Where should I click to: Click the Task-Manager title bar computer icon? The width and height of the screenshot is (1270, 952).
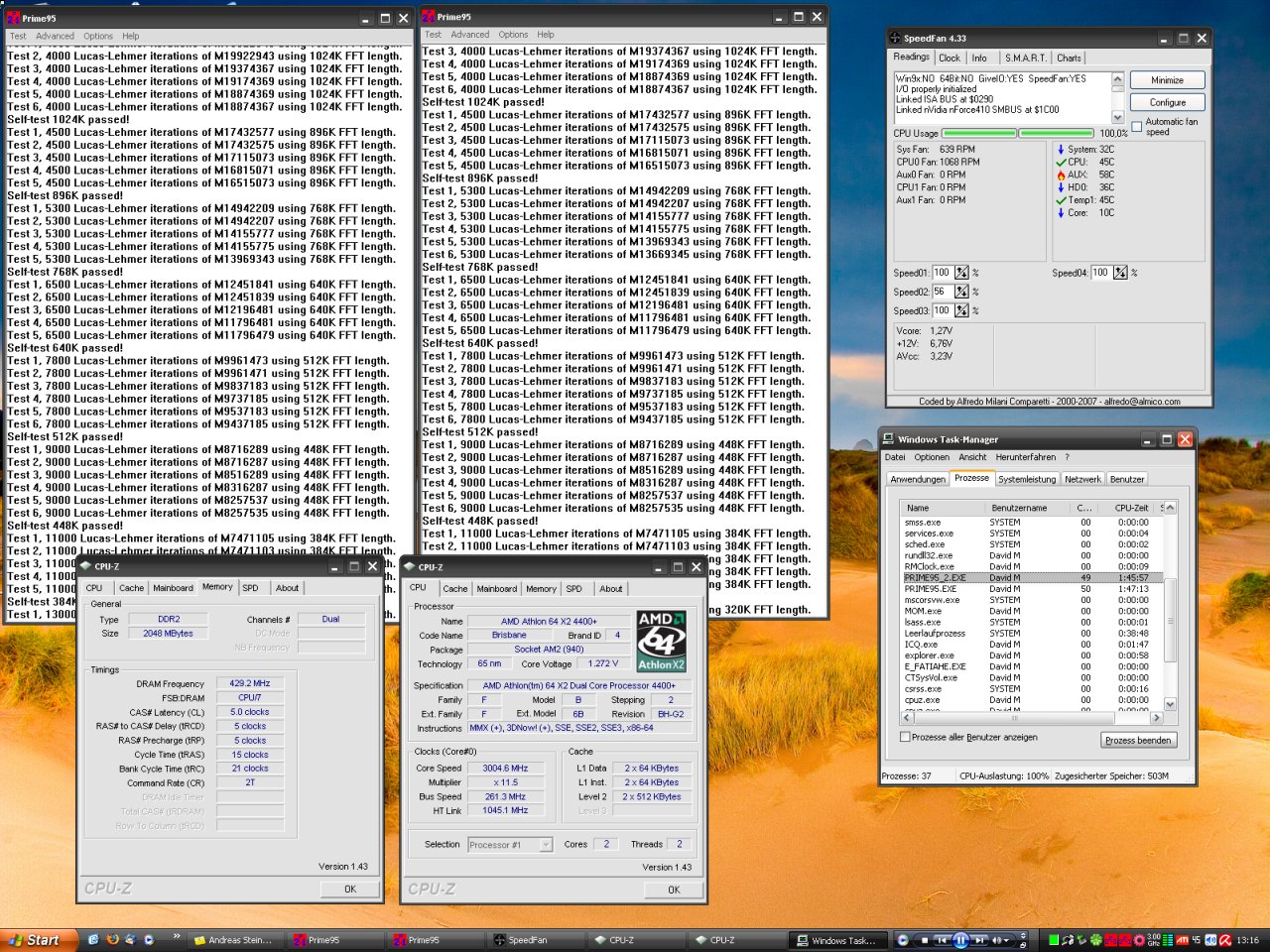[889, 439]
